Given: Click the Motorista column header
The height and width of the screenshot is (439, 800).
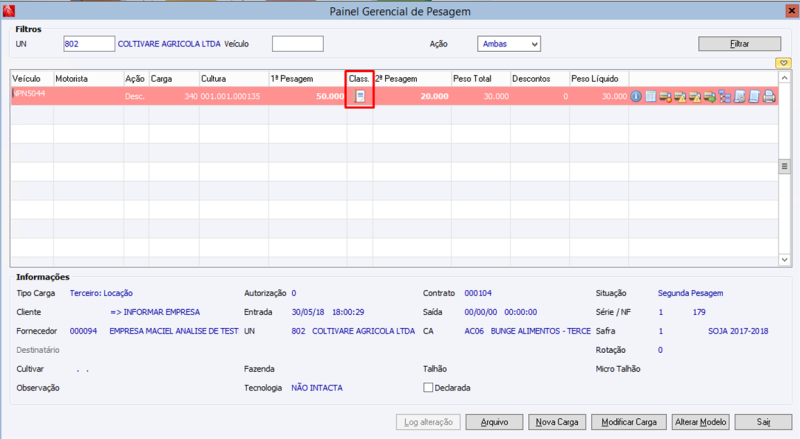Looking at the screenshot, I should [89, 79].
